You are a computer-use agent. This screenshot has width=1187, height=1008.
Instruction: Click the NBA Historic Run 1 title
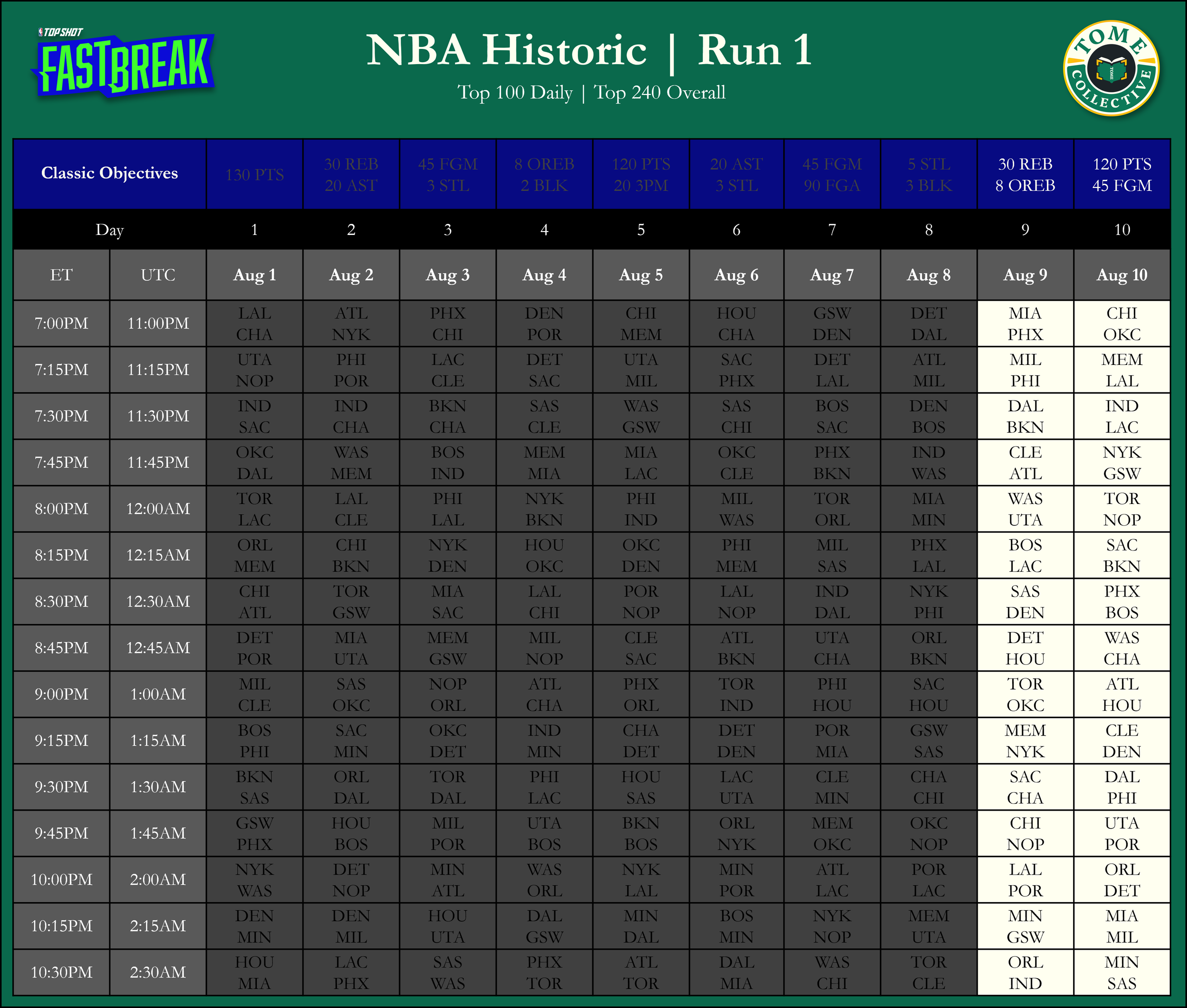click(x=589, y=50)
